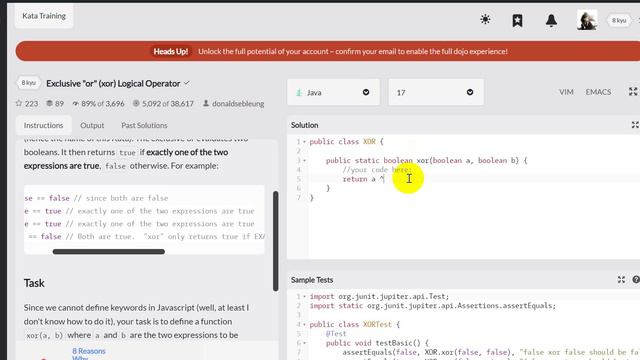Click the kata title Exclusive or Logical Operator
The image size is (640, 360).
113,84
